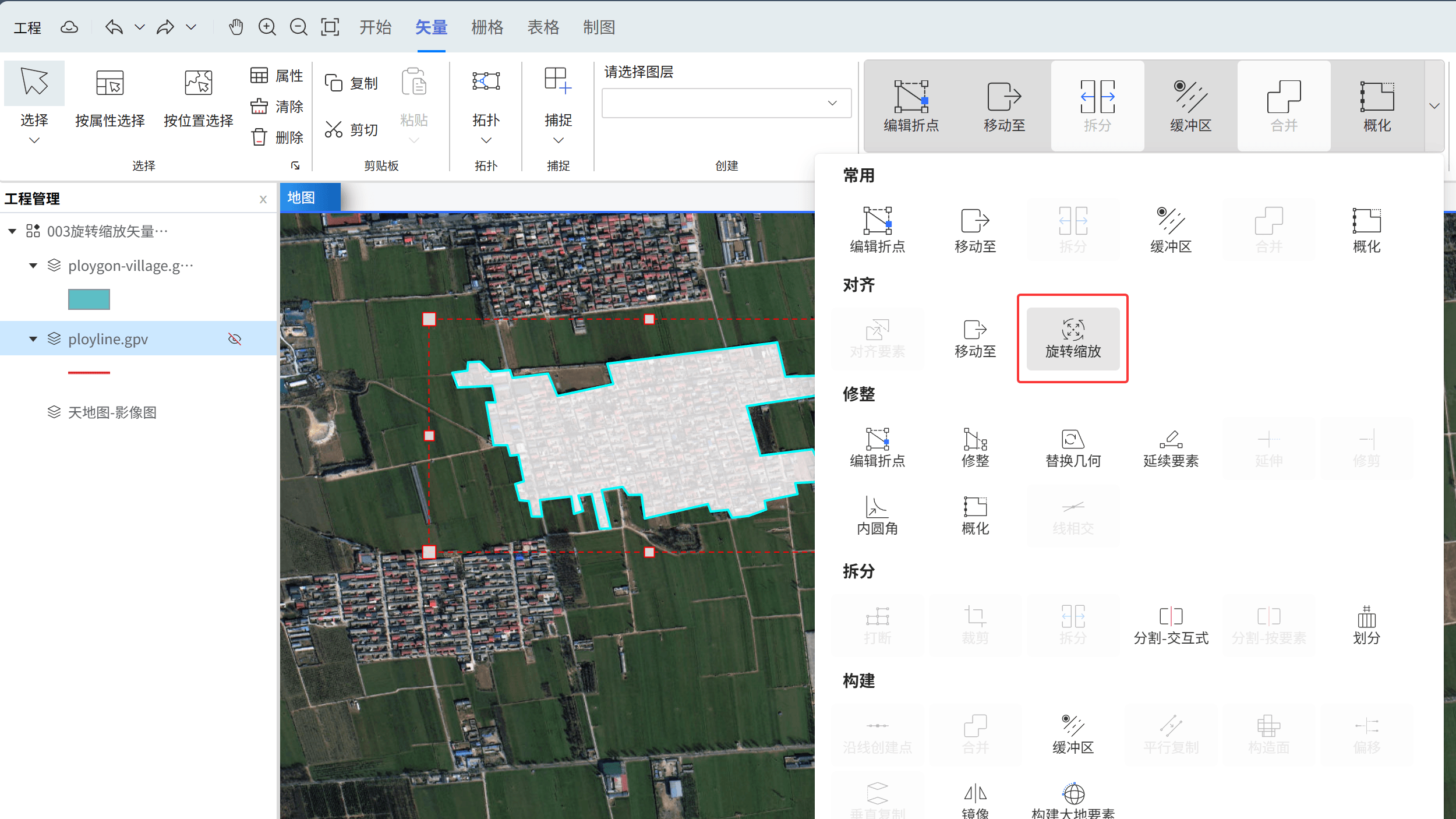Activate the pan hand tool
This screenshot has height=819, width=1456.
235,27
